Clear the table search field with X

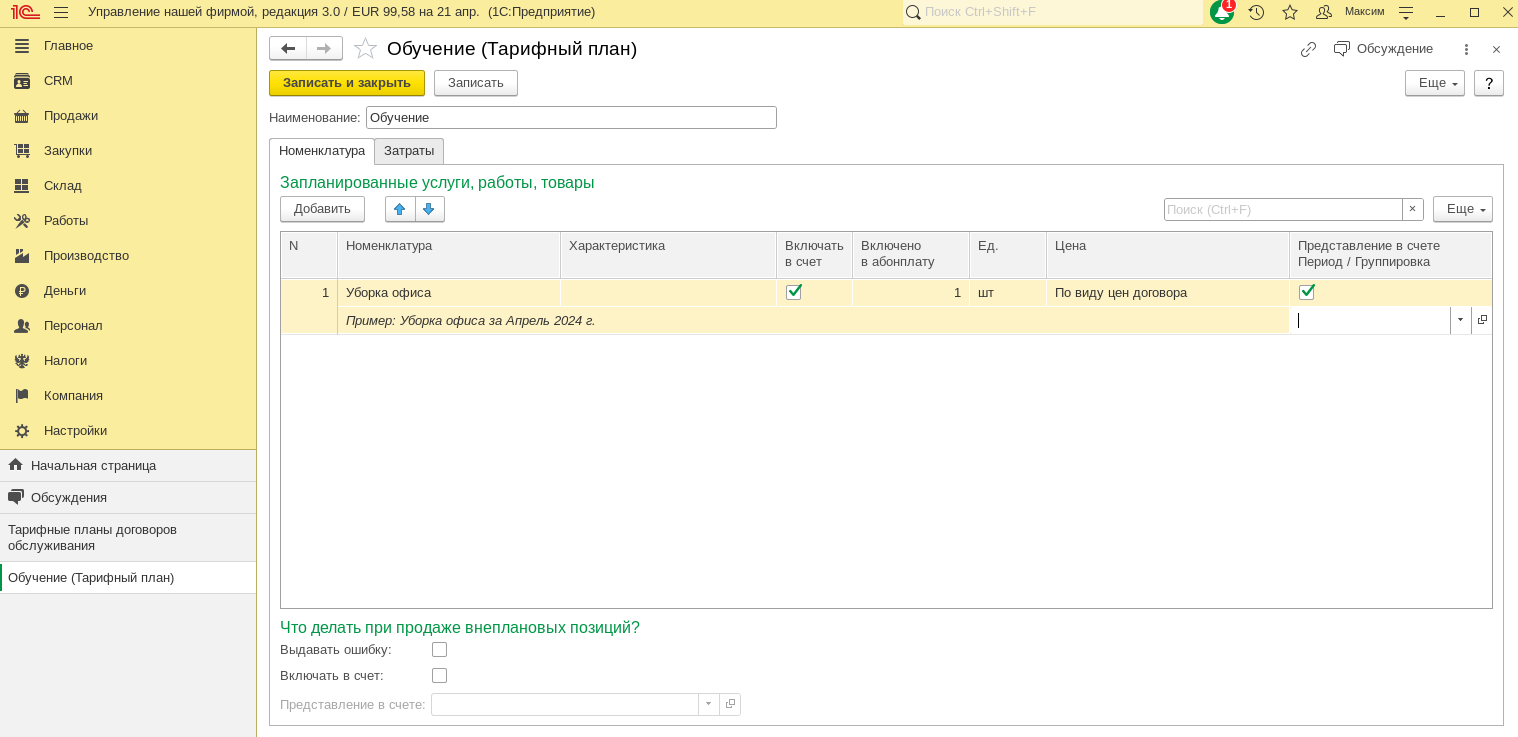coord(1412,209)
